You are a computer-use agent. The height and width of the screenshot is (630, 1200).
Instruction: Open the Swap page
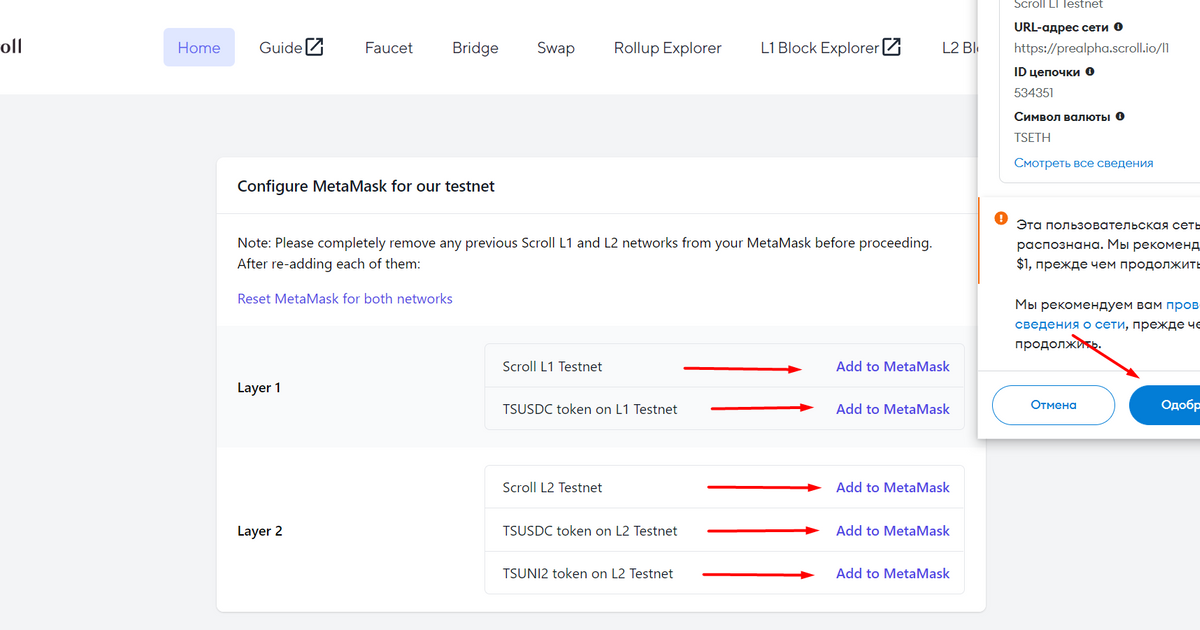point(556,47)
